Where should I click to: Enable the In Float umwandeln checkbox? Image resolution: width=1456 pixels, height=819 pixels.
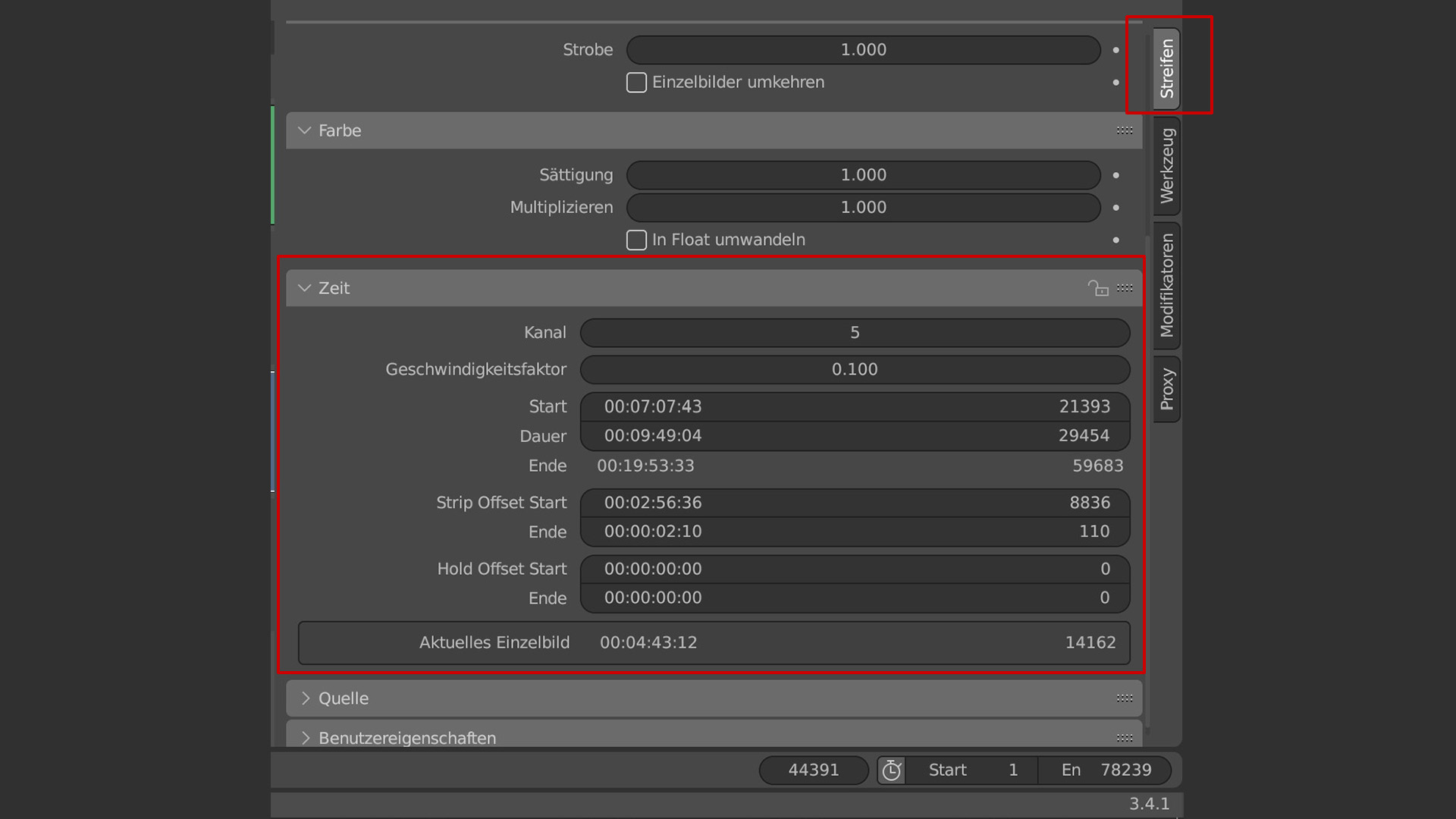point(636,240)
